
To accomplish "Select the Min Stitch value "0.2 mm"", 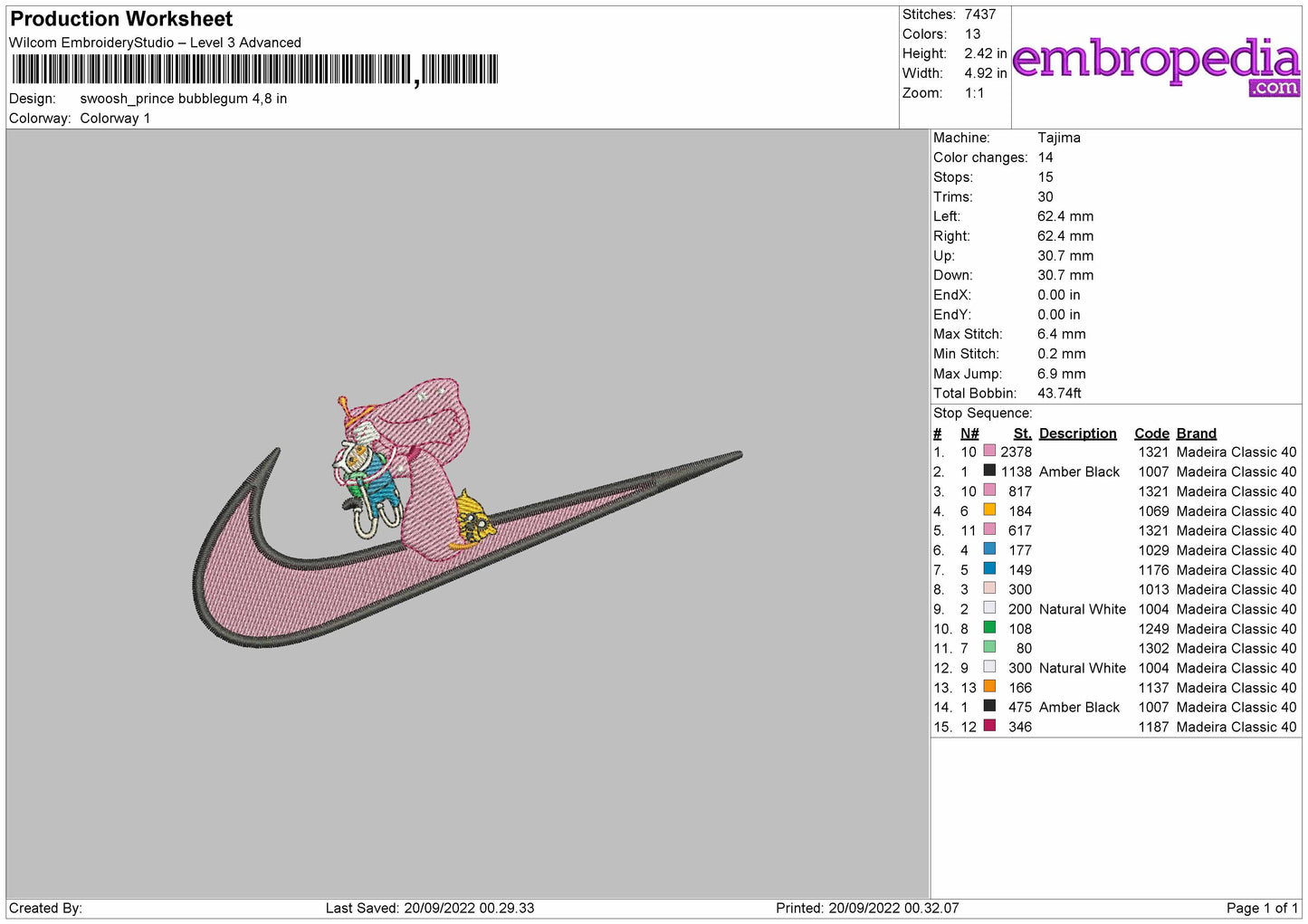I will point(1061,354).
